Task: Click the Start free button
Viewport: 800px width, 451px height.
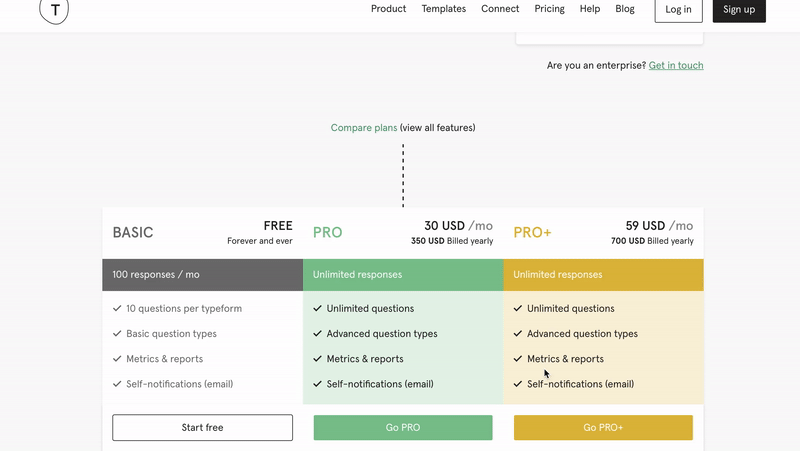Action: point(203,428)
